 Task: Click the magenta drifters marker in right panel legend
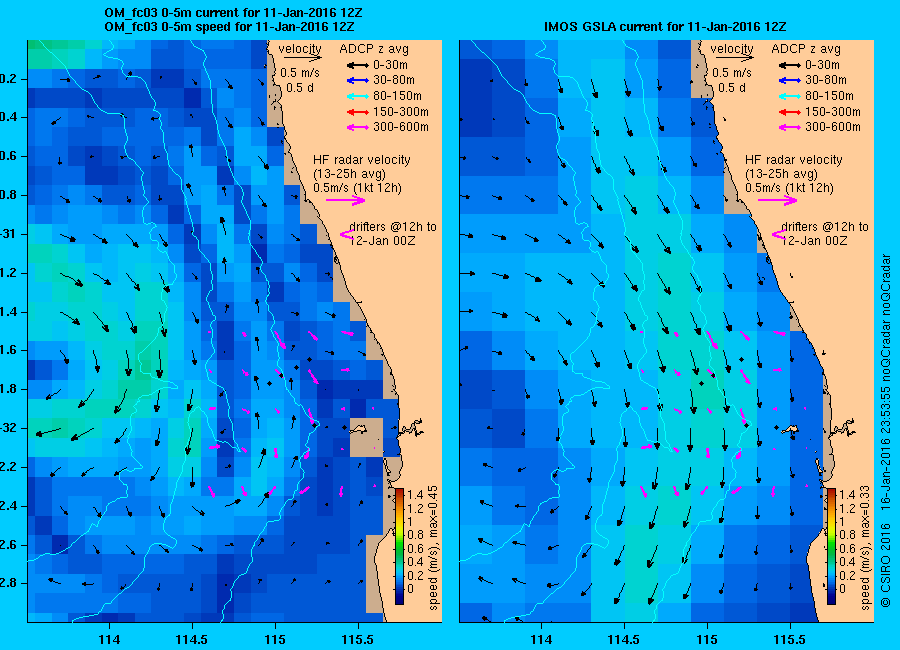779,234
